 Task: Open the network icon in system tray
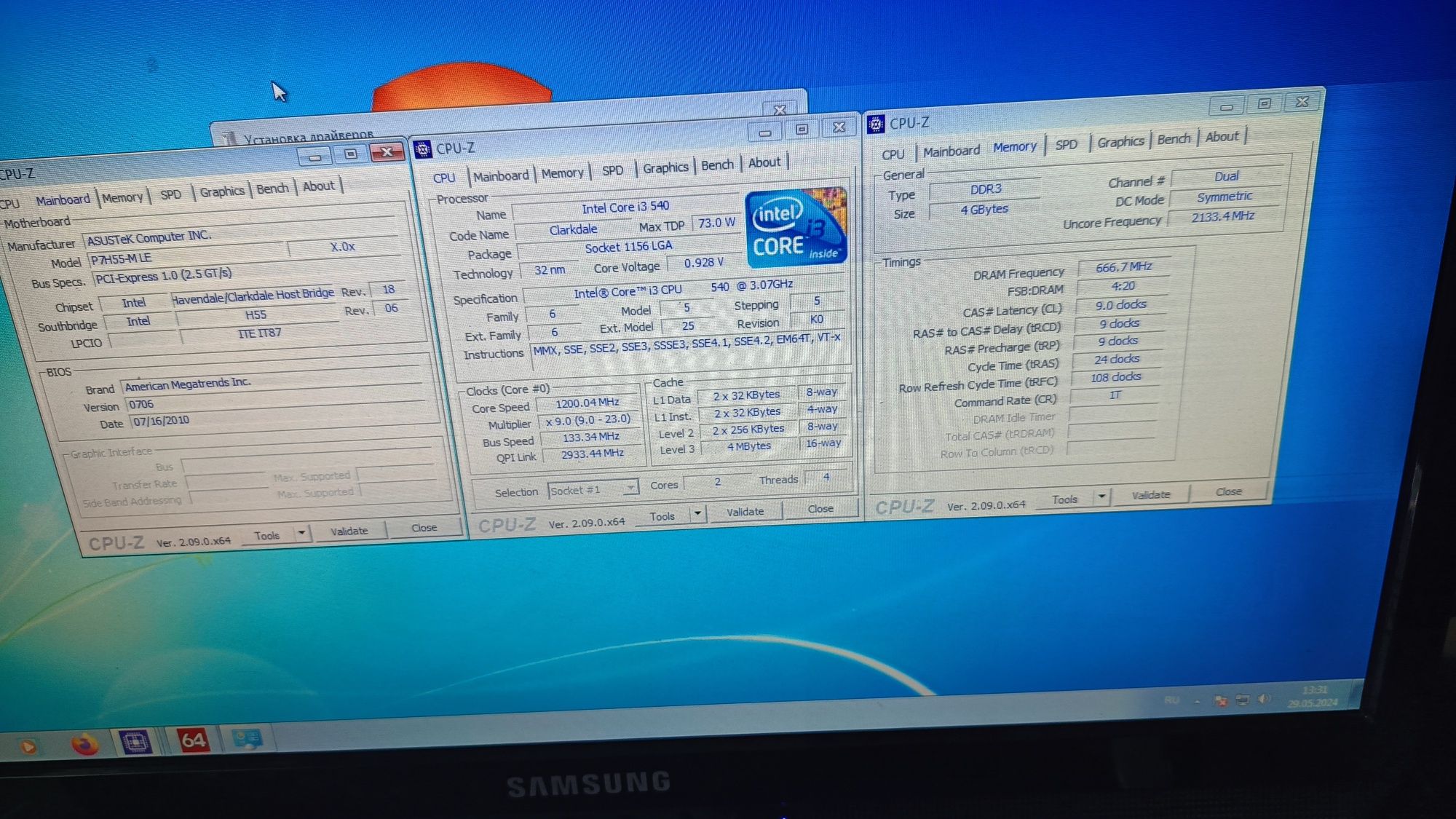[x=1243, y=700]
